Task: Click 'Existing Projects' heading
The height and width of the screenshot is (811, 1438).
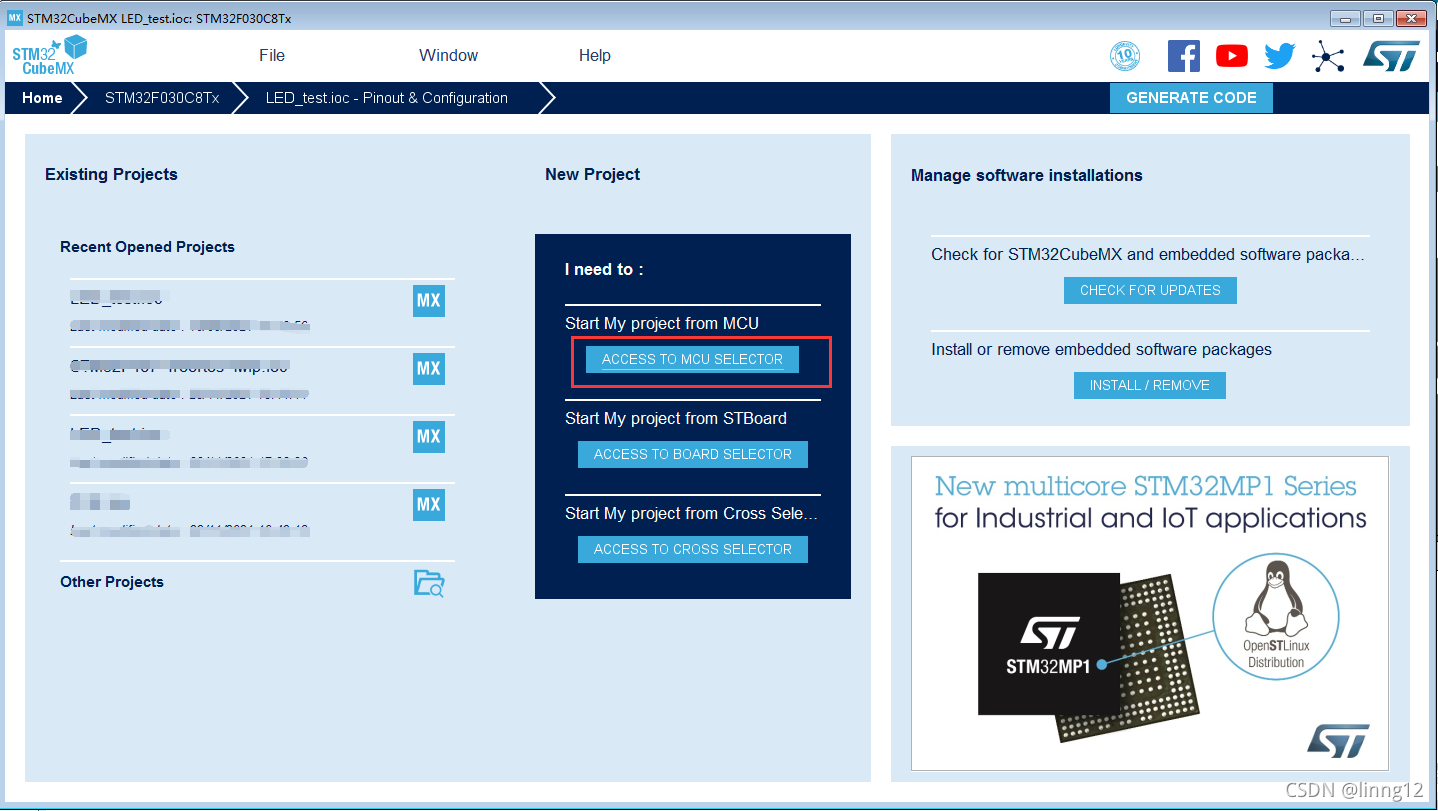Action: pos(111,174)
